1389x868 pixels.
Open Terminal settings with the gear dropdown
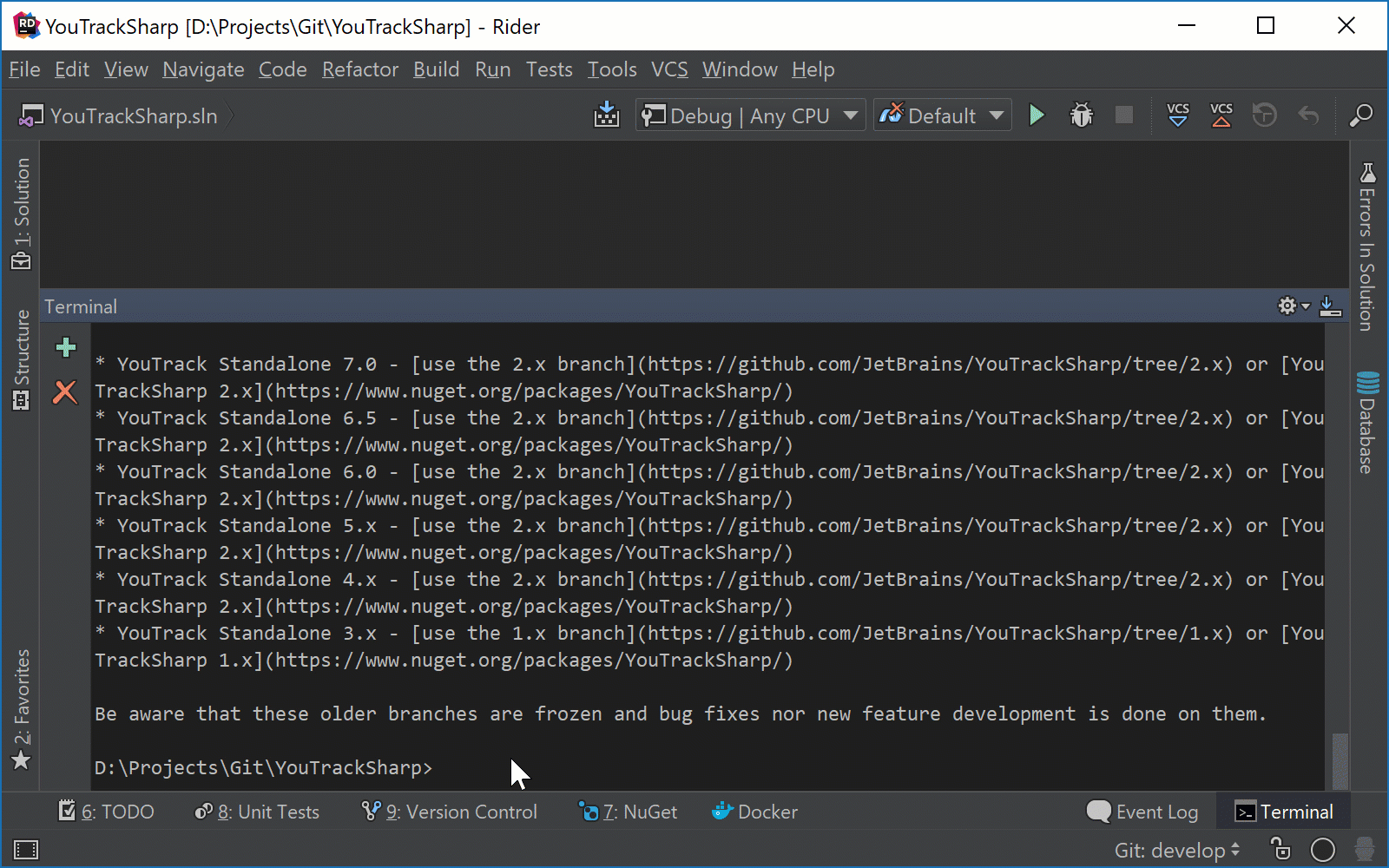tap(1292, 306)
